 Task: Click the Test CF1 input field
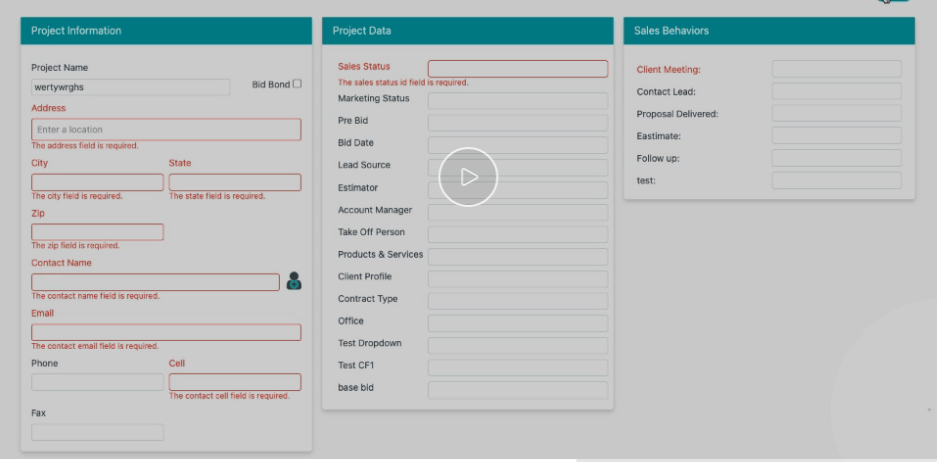518,368
